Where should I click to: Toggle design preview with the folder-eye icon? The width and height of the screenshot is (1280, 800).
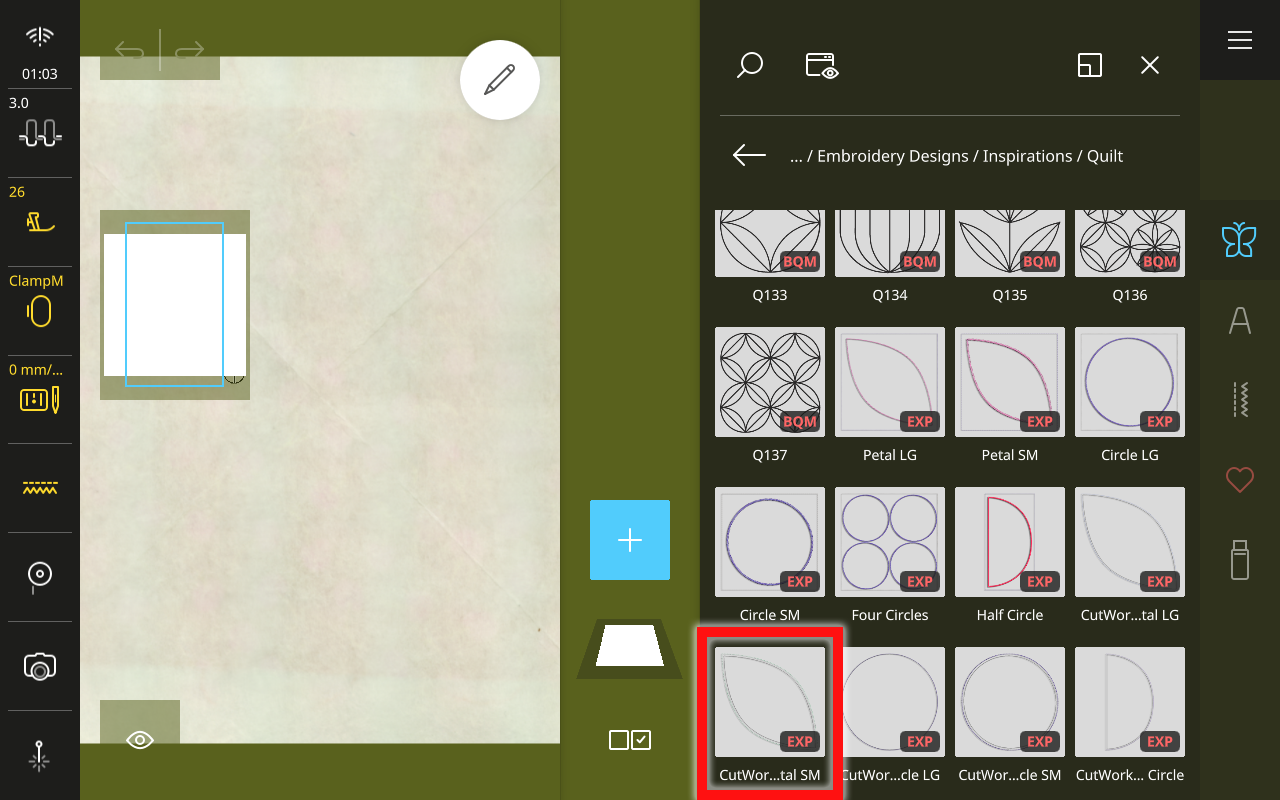click(x=820, y=65)
